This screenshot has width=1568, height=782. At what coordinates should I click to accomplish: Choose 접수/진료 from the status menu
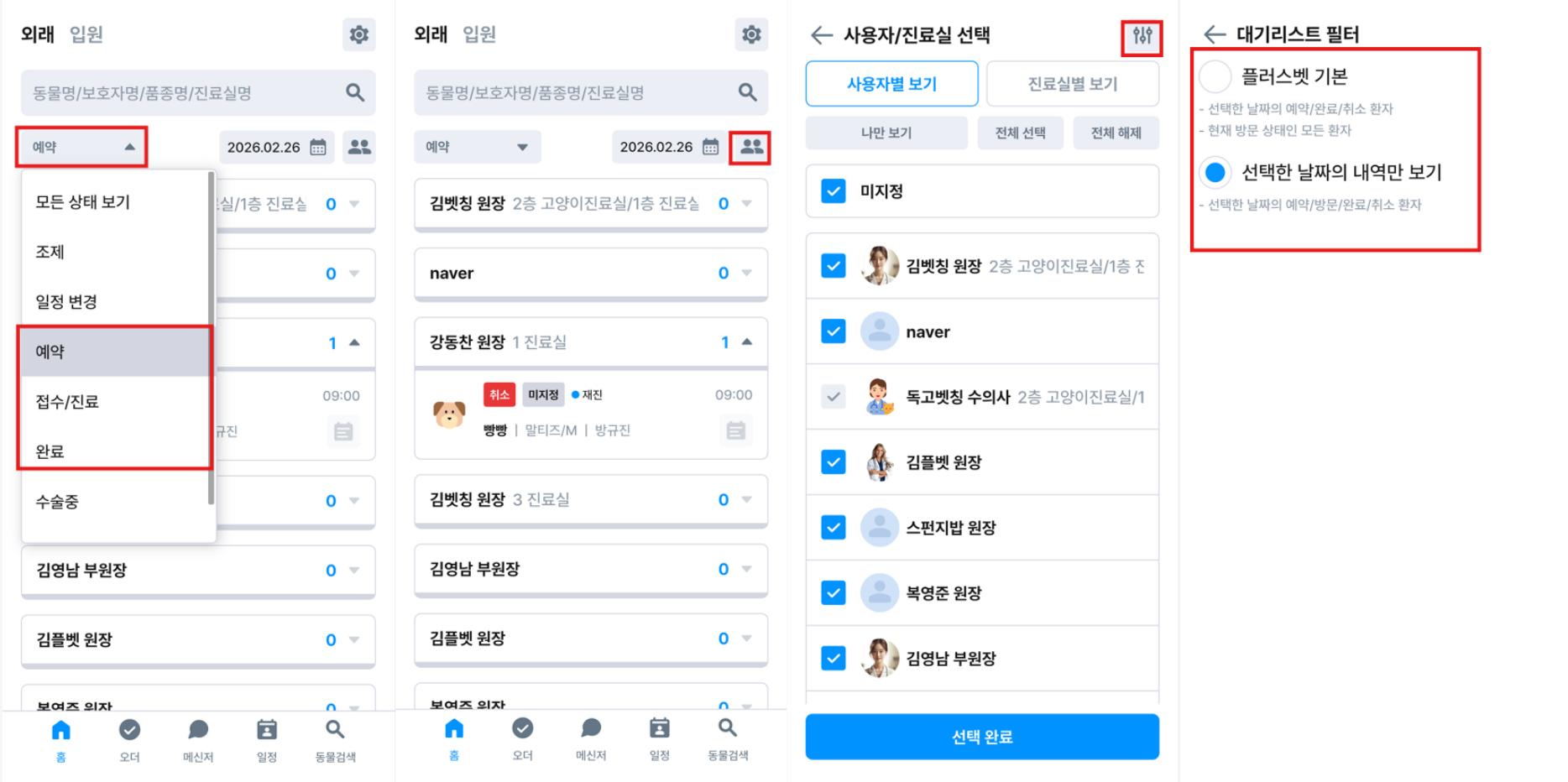click(114, 402)
